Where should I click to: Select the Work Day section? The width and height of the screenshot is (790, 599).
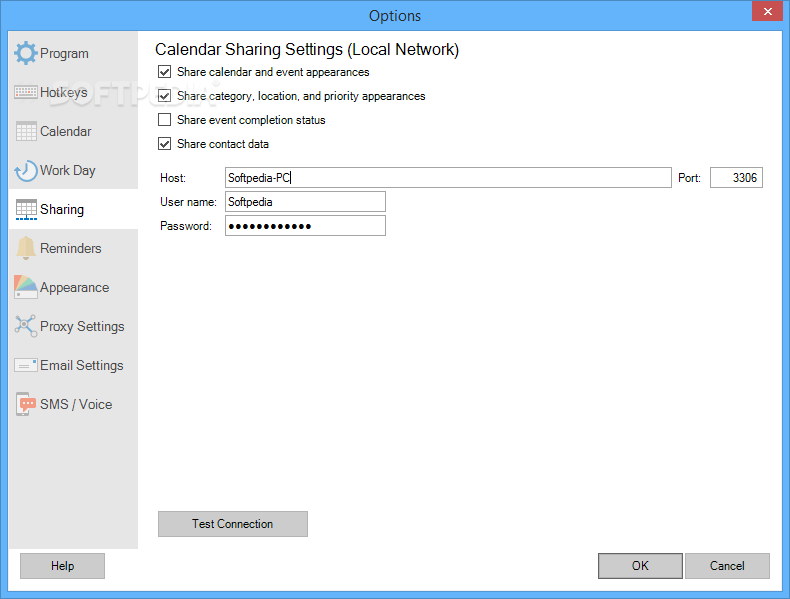point(68,170)
